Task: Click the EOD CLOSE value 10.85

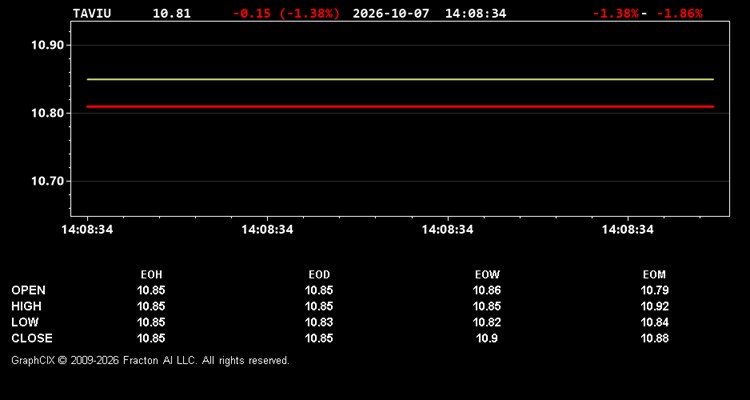Action: (319, 338)
